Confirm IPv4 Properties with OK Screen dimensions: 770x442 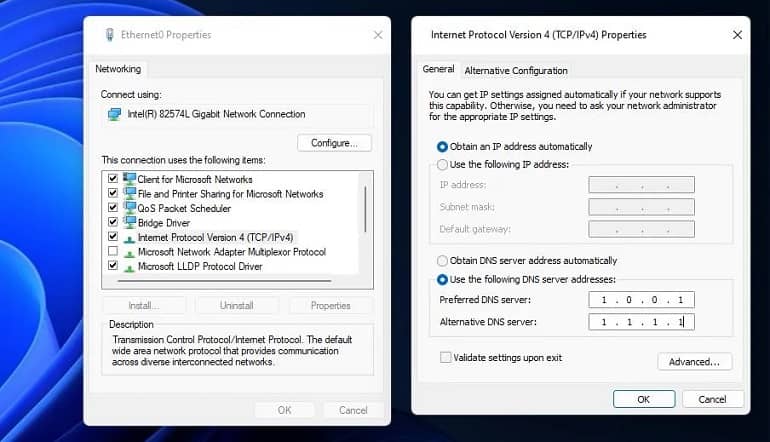coord(644,399)
